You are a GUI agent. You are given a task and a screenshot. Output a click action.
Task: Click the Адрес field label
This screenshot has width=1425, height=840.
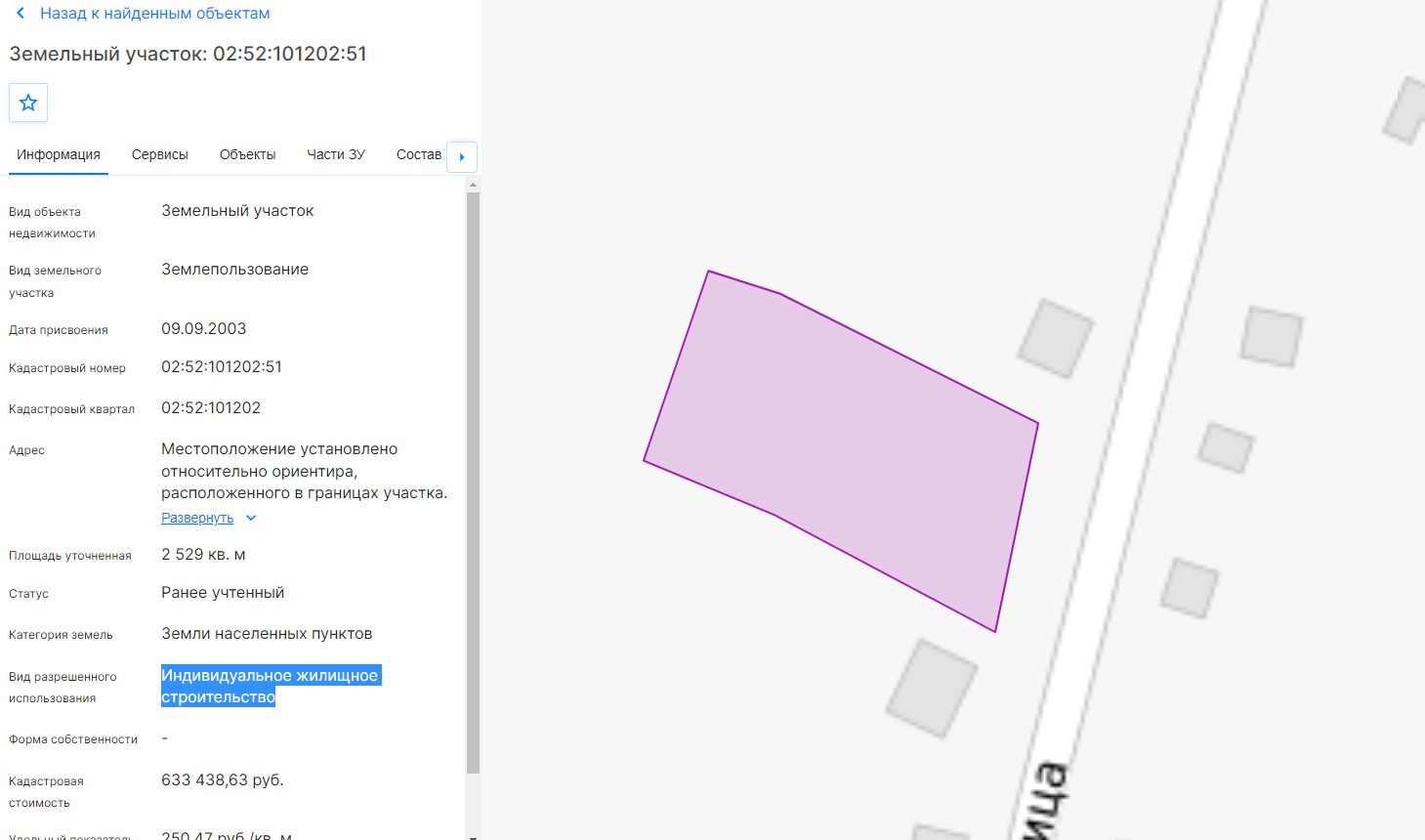[x=26, y=450]
